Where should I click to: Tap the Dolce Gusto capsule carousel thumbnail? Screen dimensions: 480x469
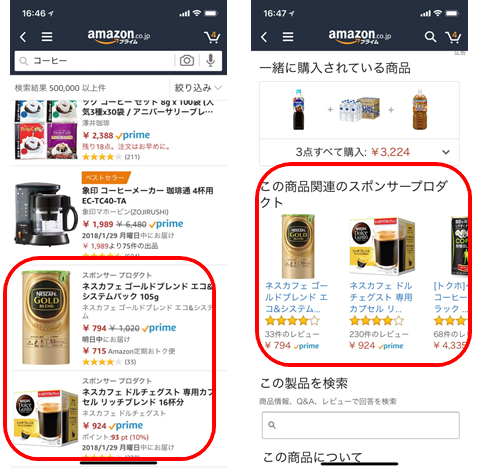point(382,246)
